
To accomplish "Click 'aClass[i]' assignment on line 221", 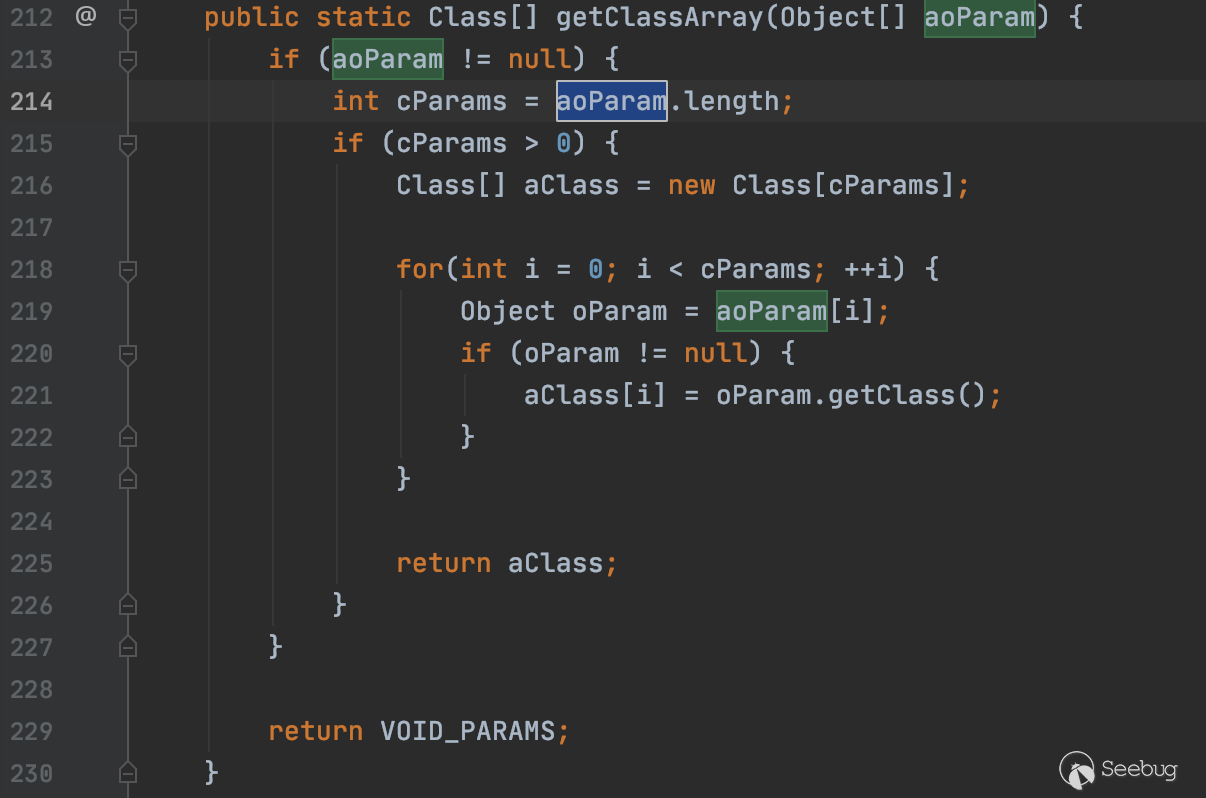I will pyautogui.click(x=595, y=395).
